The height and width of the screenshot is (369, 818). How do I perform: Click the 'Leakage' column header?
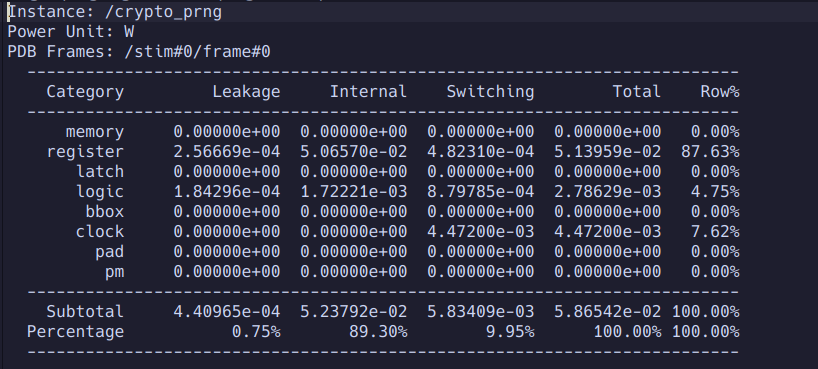(x=246, y=92)
